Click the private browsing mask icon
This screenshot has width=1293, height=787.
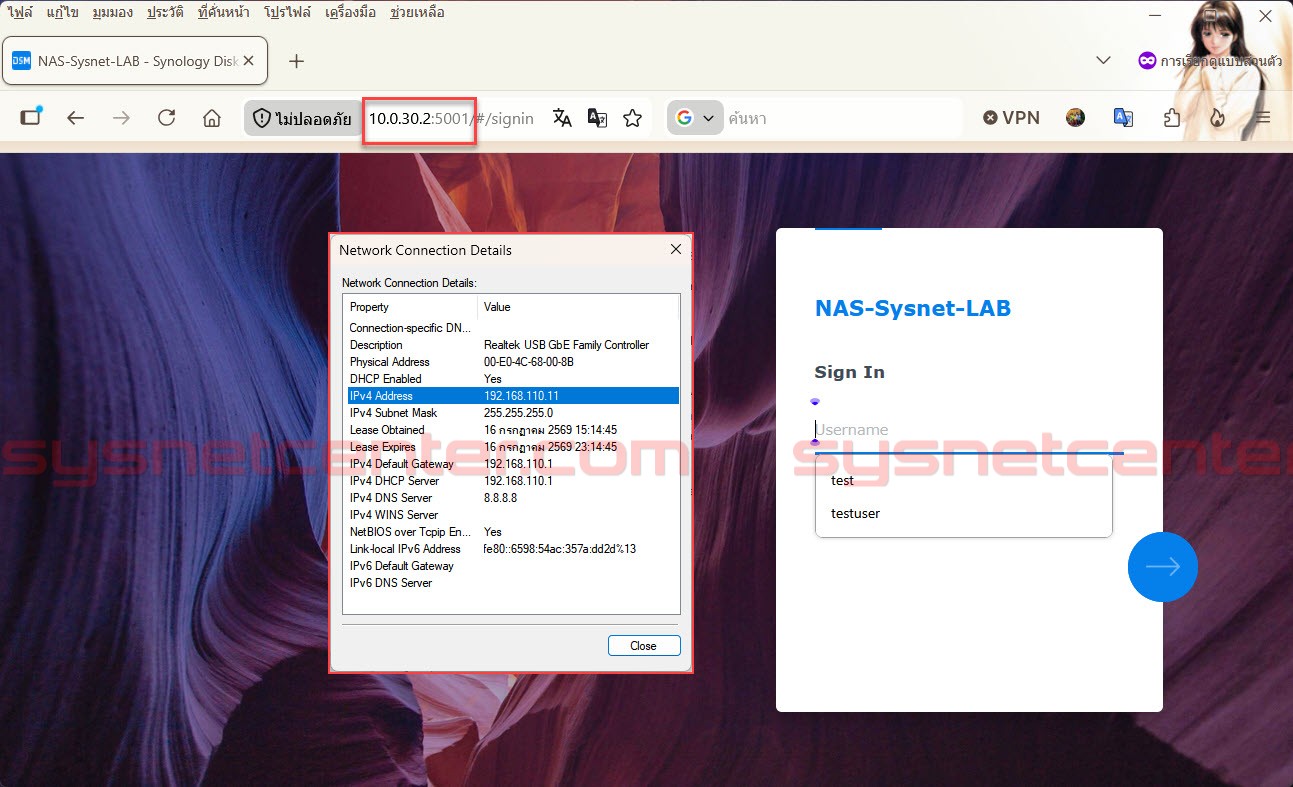coord(1147,61)
